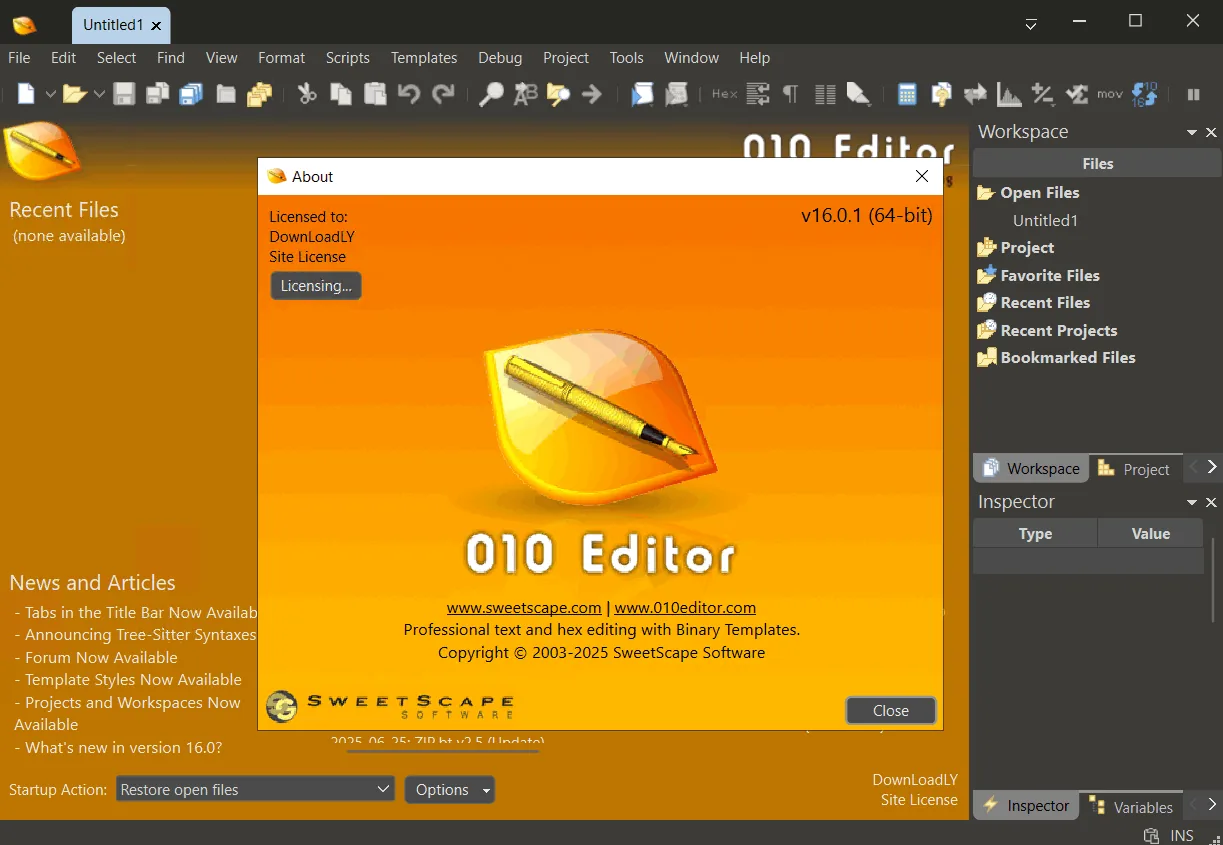Click the Open File folder icon
This screenshot has height=845, width=1223.
(74, 94)
